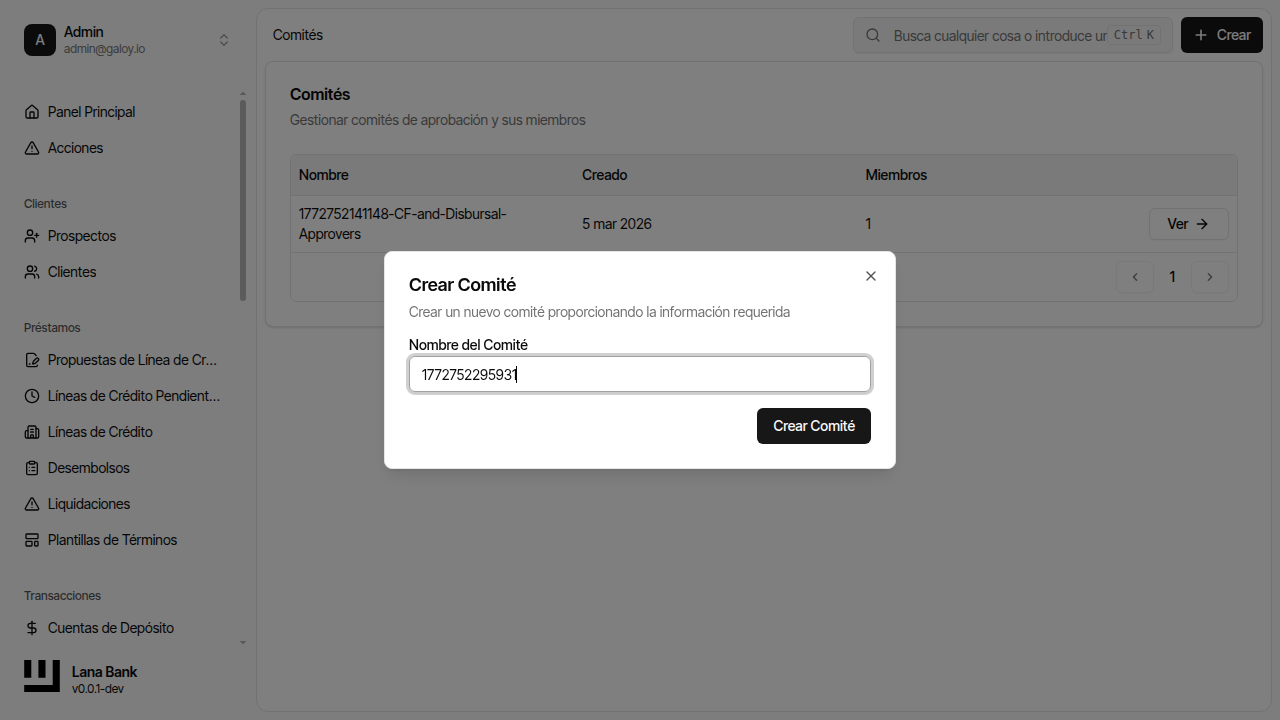1280x720 pixels.
Task: Click the Ver button for the committee row
Action: click(x=1188, y=224)
